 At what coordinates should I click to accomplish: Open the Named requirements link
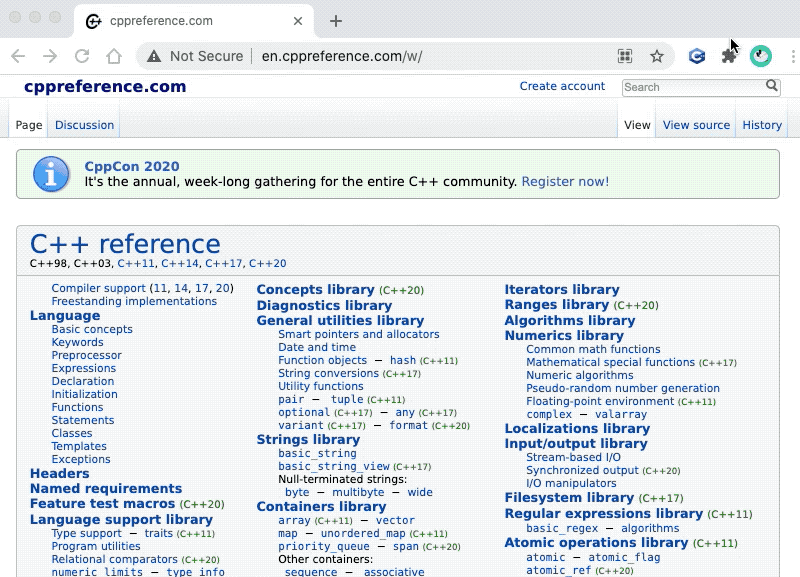click(x=106, y=488)
